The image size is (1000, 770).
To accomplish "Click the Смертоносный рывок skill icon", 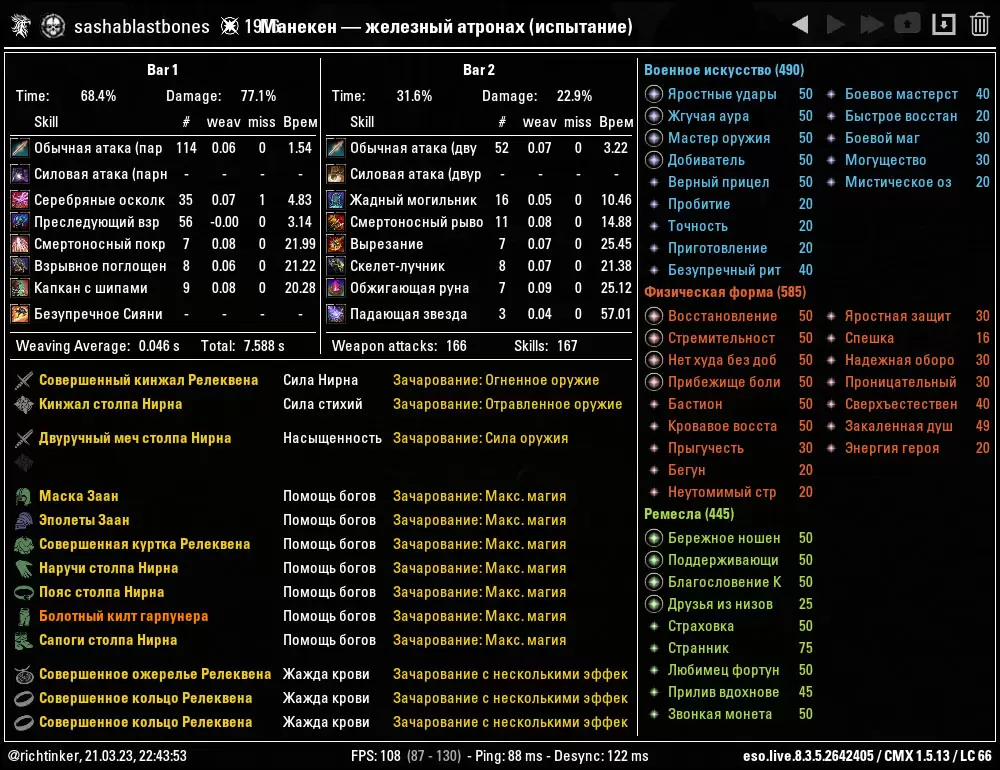I will pos(335,222).
